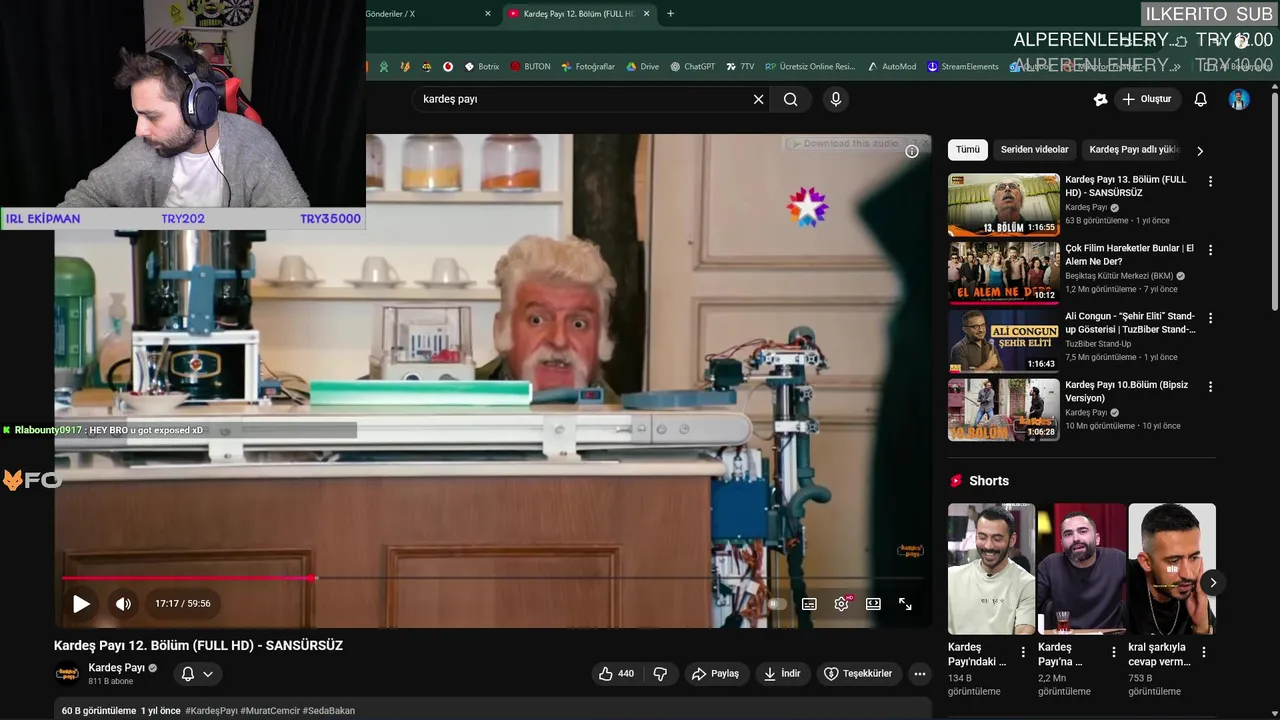Open AutoMod bookmark
Image resolution: width=1280 pixels, height=720 pixels.
tap(892, 67)
